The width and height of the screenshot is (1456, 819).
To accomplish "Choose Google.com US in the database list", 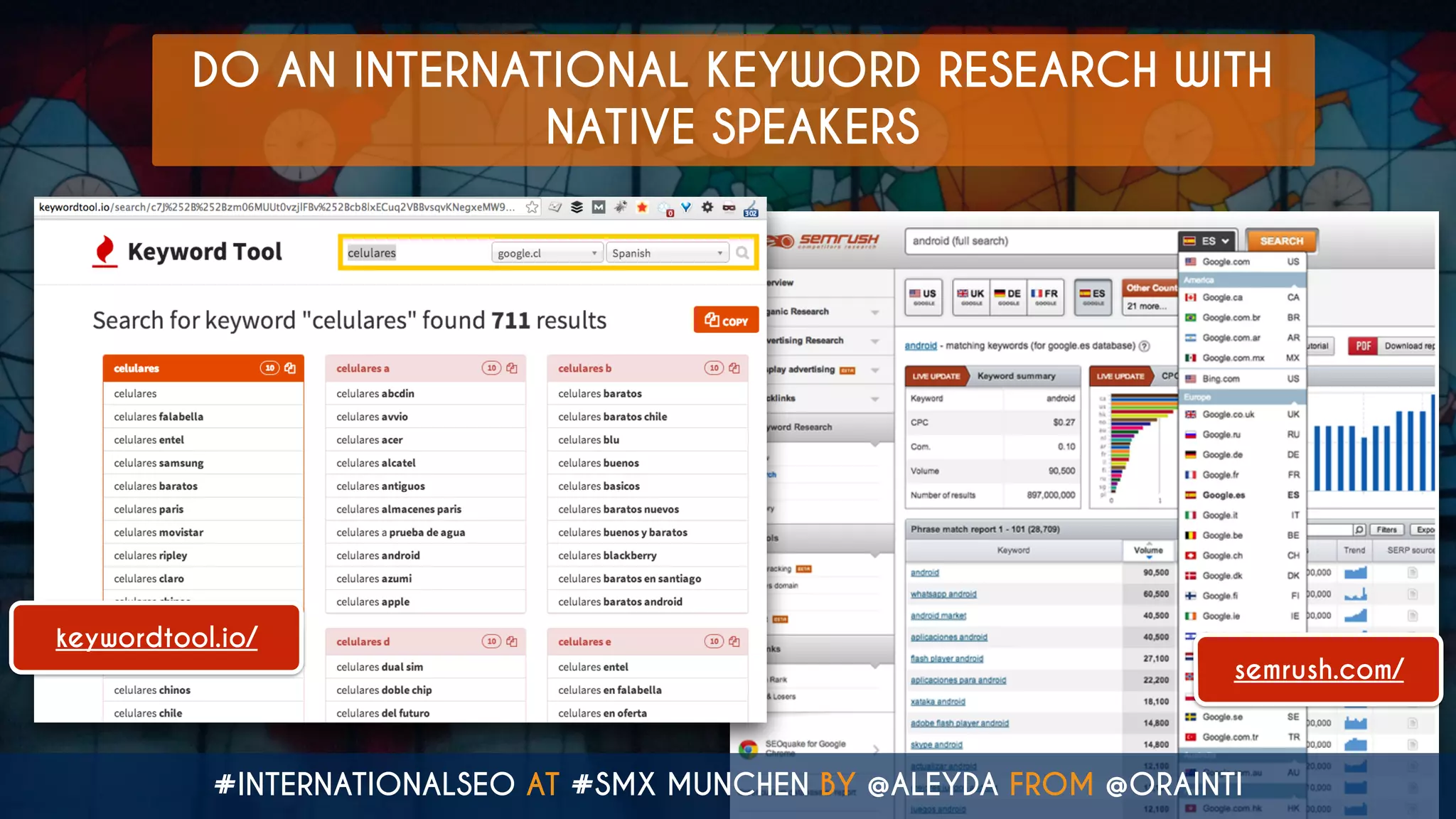I will [x=1242, y=262].
